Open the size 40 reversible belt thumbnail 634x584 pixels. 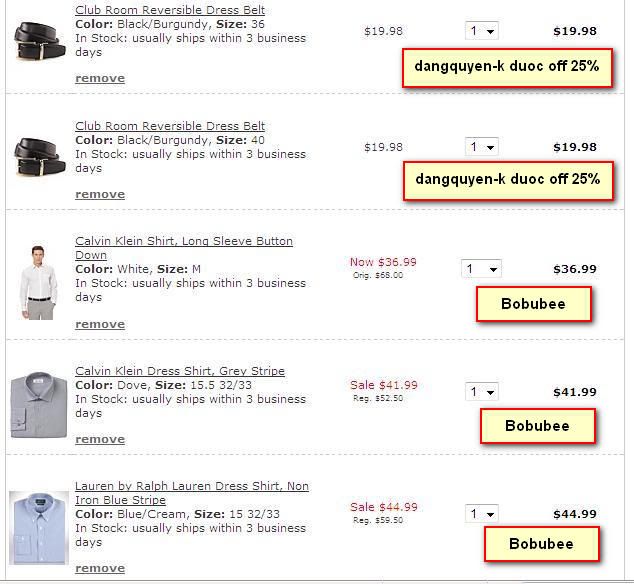pos(39,154)
